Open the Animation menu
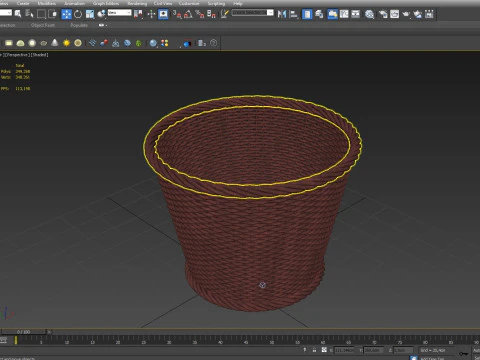Screen dimensions: 480x360 point(74,3)
